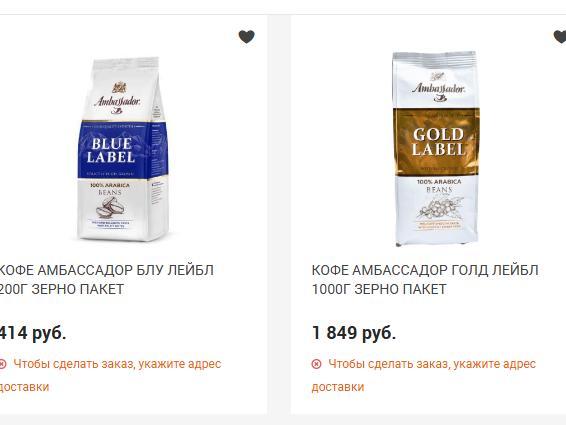Click delivery address notice under Gold Label

pyautogui.click(x=424, y=375)
